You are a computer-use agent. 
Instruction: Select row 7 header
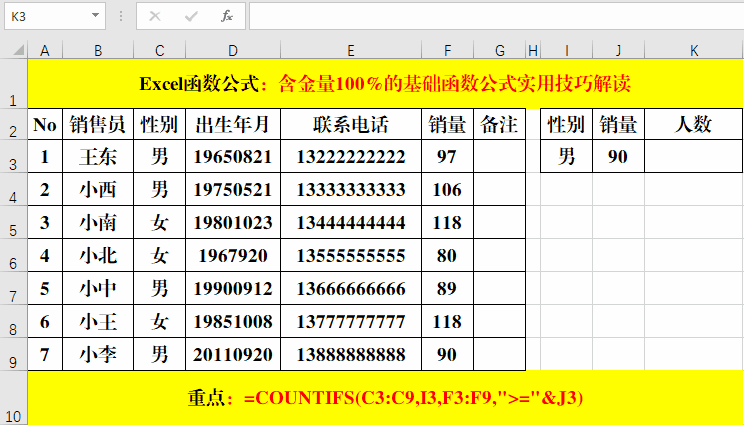tap(13, 288)
